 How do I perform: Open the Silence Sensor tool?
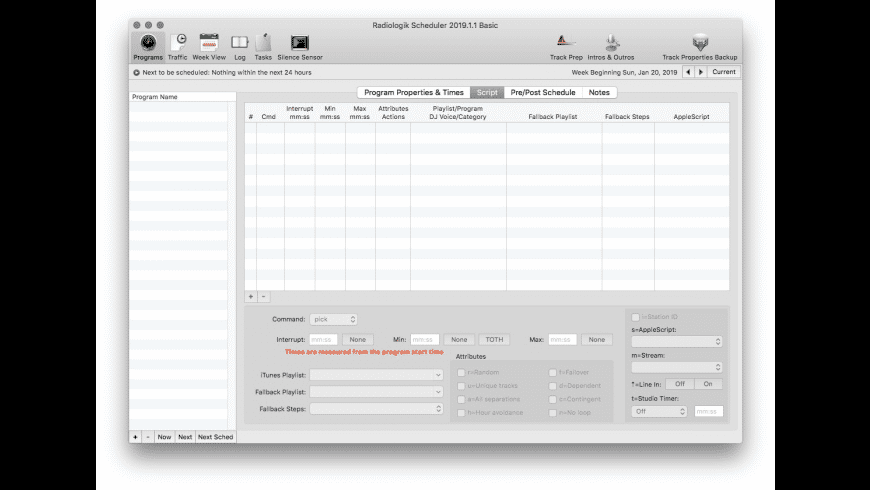[299, 44]
